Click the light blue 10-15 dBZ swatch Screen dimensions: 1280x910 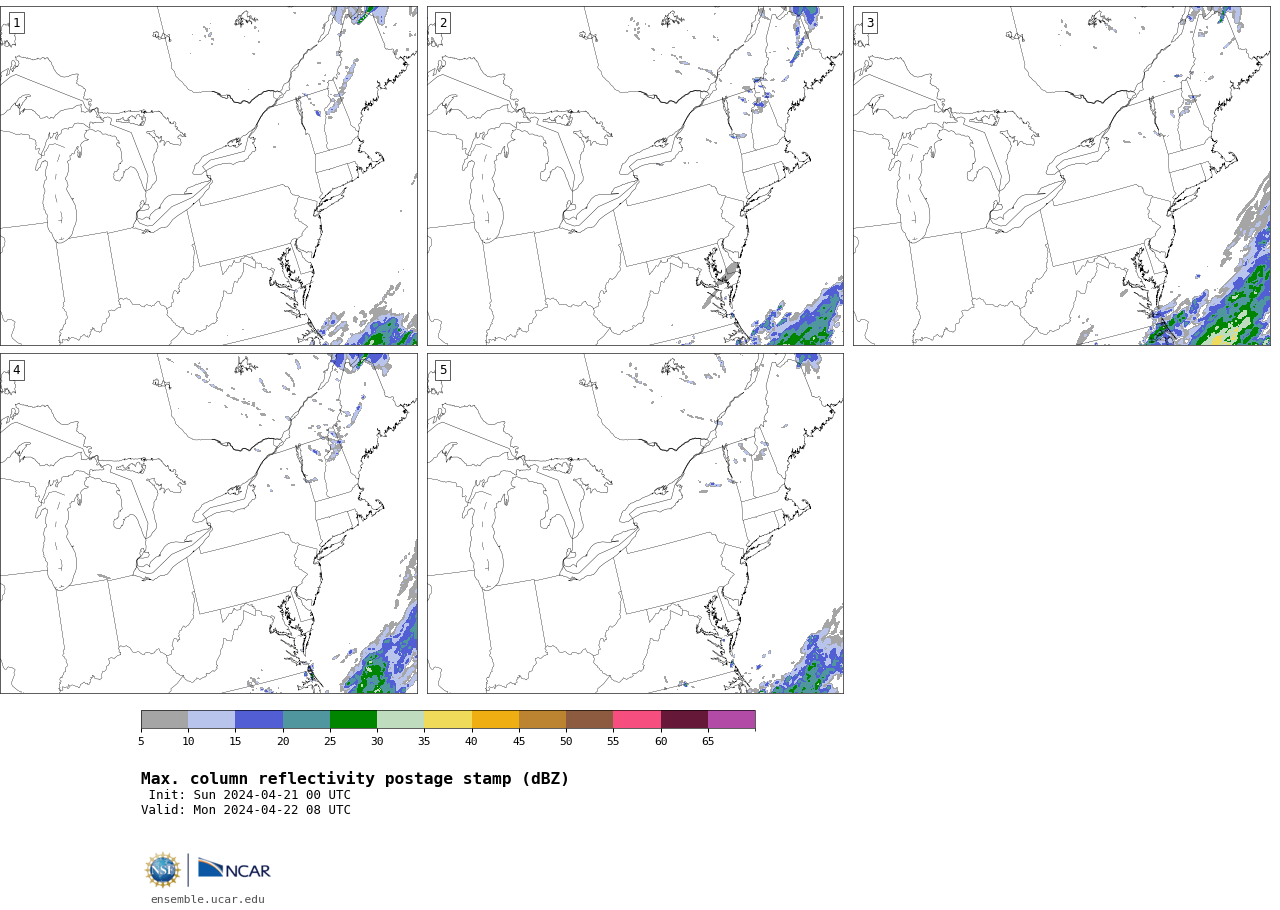[211, 720]
